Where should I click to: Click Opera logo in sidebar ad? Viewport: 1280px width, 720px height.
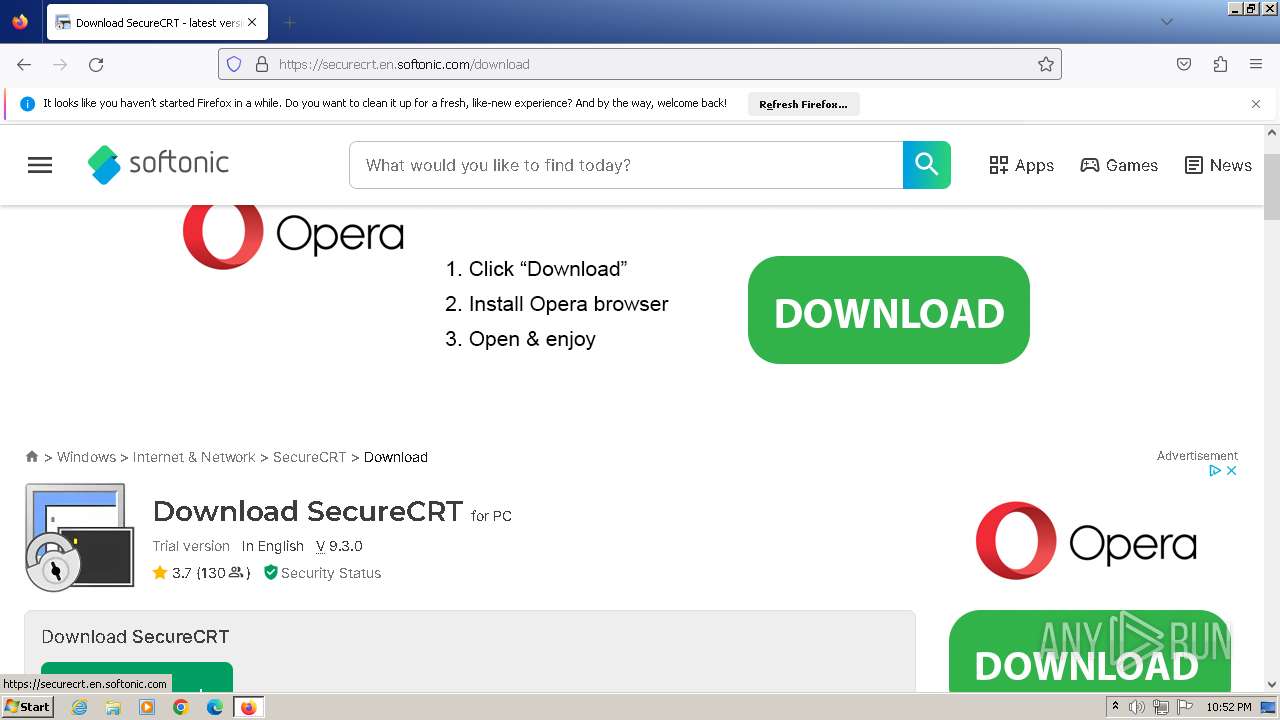(1086, 541)
